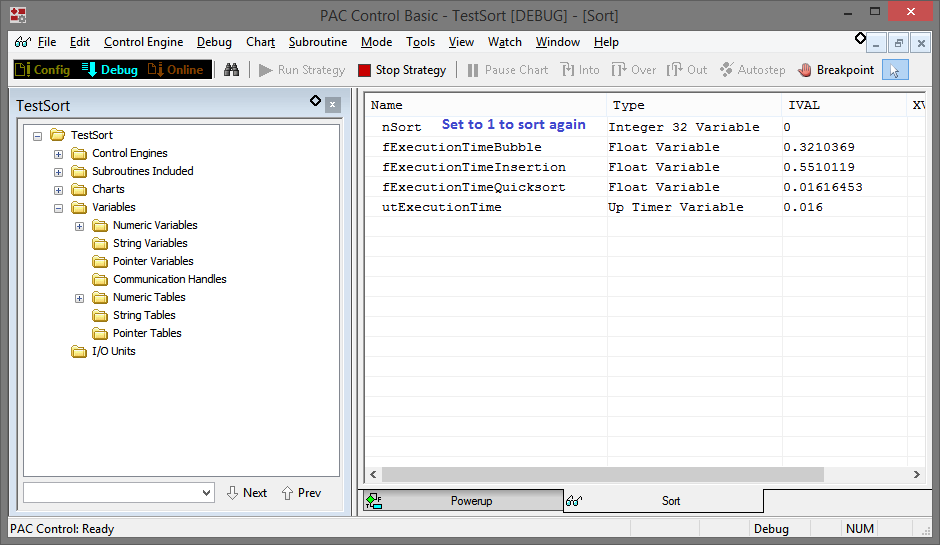Select String Tables tree item

144,315
